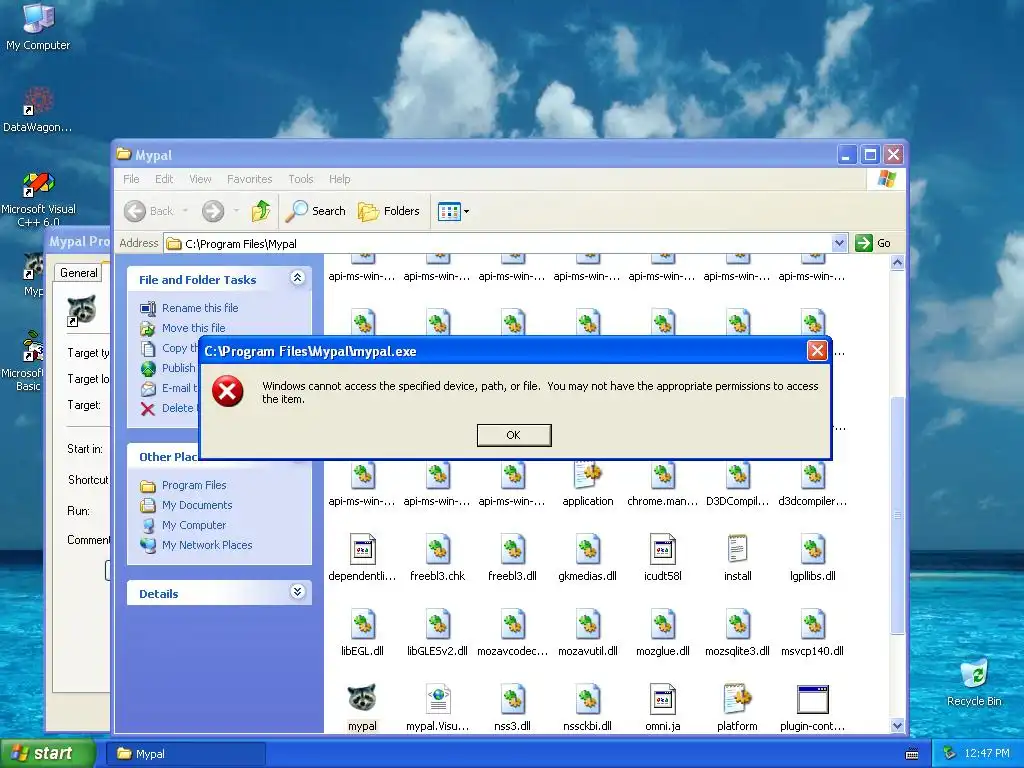Select the mozavutil.dll file icon
This screenshot has height=768, width=1024.
tap(588, 624)
